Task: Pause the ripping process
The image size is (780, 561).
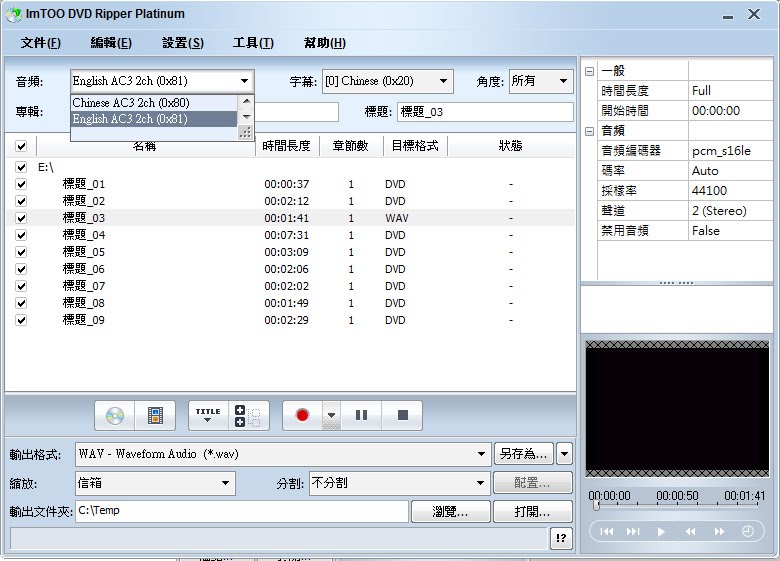Action: click(x=362, y=415)
